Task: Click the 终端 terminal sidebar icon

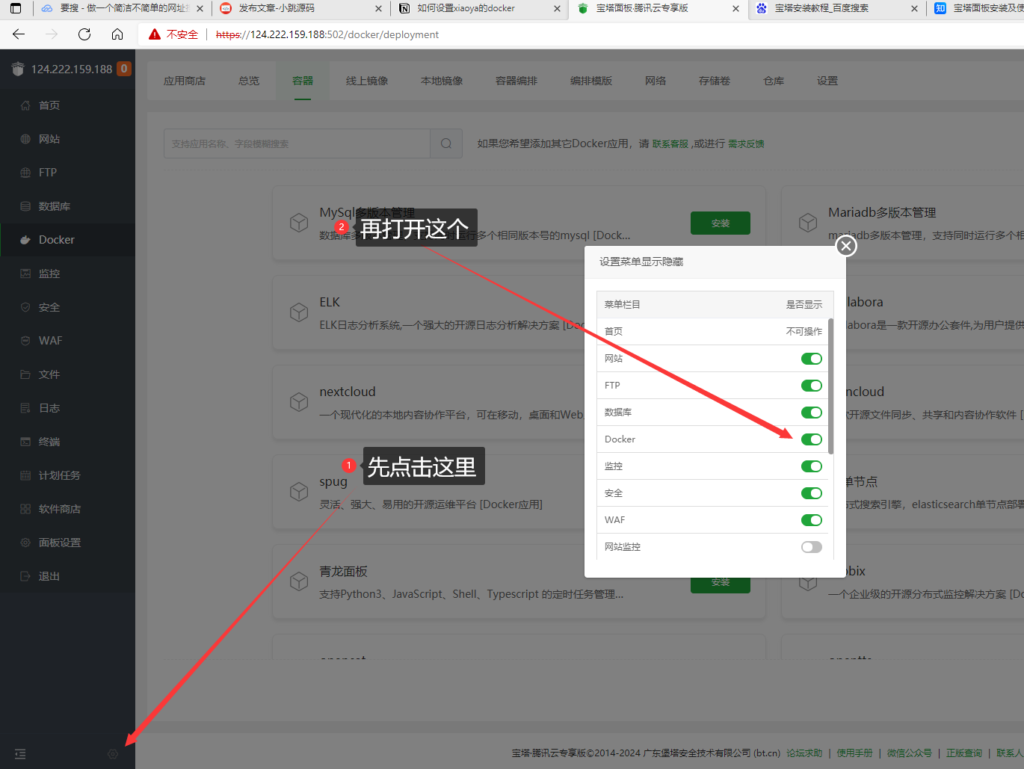Action: pyautogui.click(x=25, y=442)
